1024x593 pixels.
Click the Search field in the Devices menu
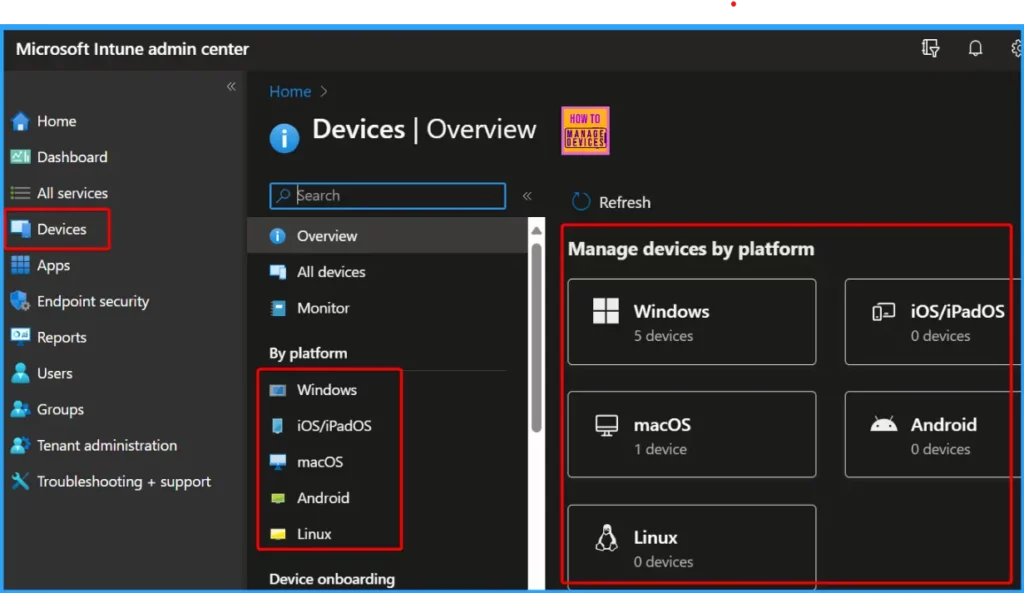[x=387, y=195]
